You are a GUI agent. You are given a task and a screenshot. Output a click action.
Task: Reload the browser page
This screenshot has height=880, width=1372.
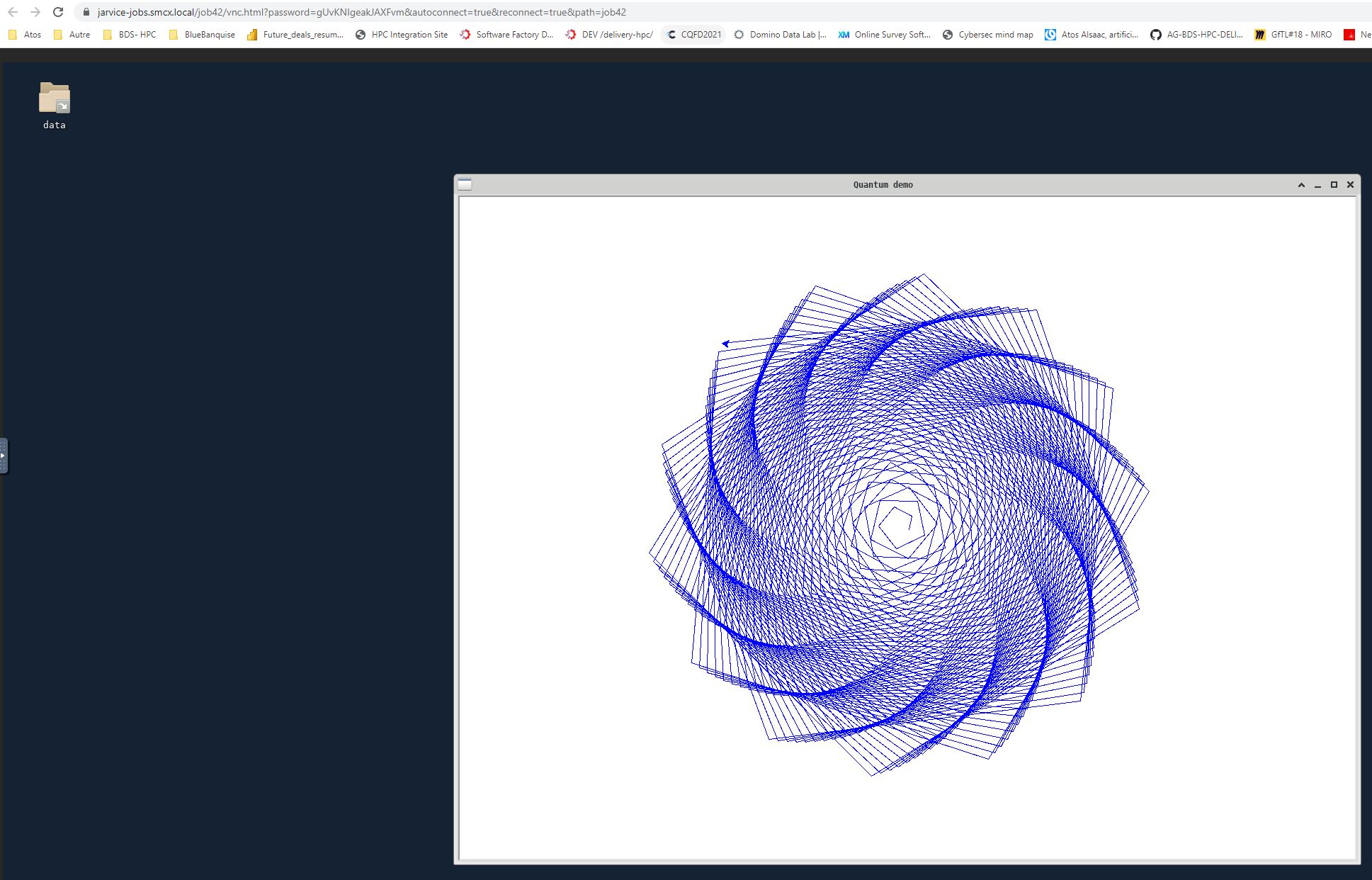(x=58, y=12)
